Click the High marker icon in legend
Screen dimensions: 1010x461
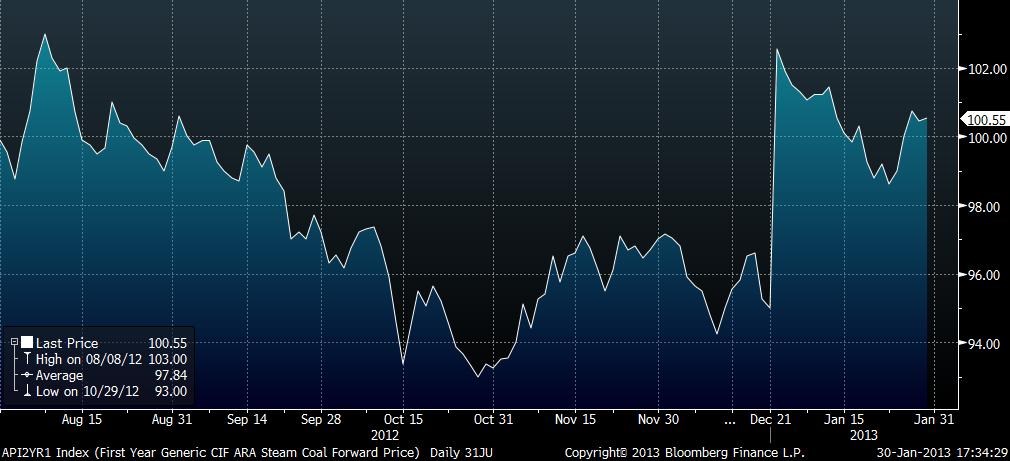tap(27, 359)
